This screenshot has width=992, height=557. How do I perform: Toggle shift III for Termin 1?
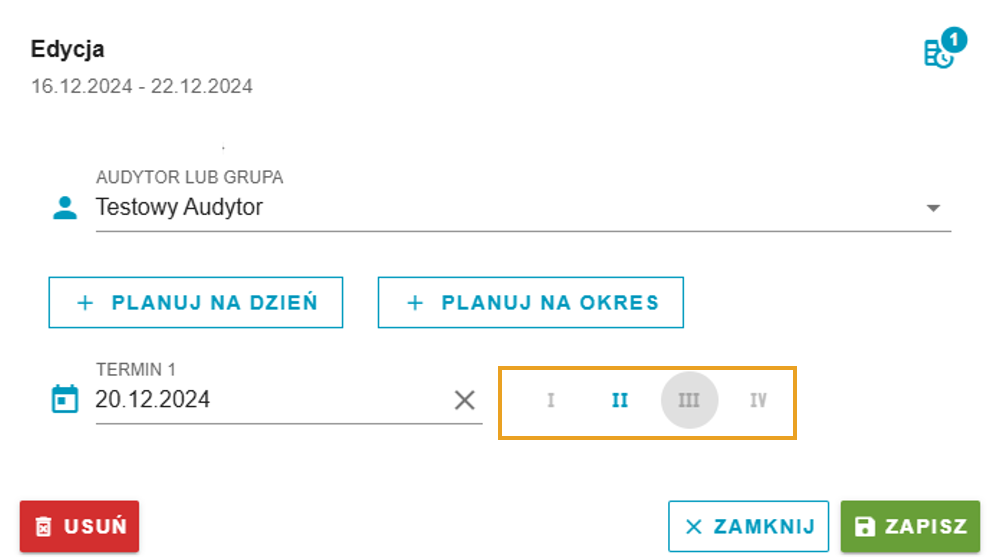point(689,400)
